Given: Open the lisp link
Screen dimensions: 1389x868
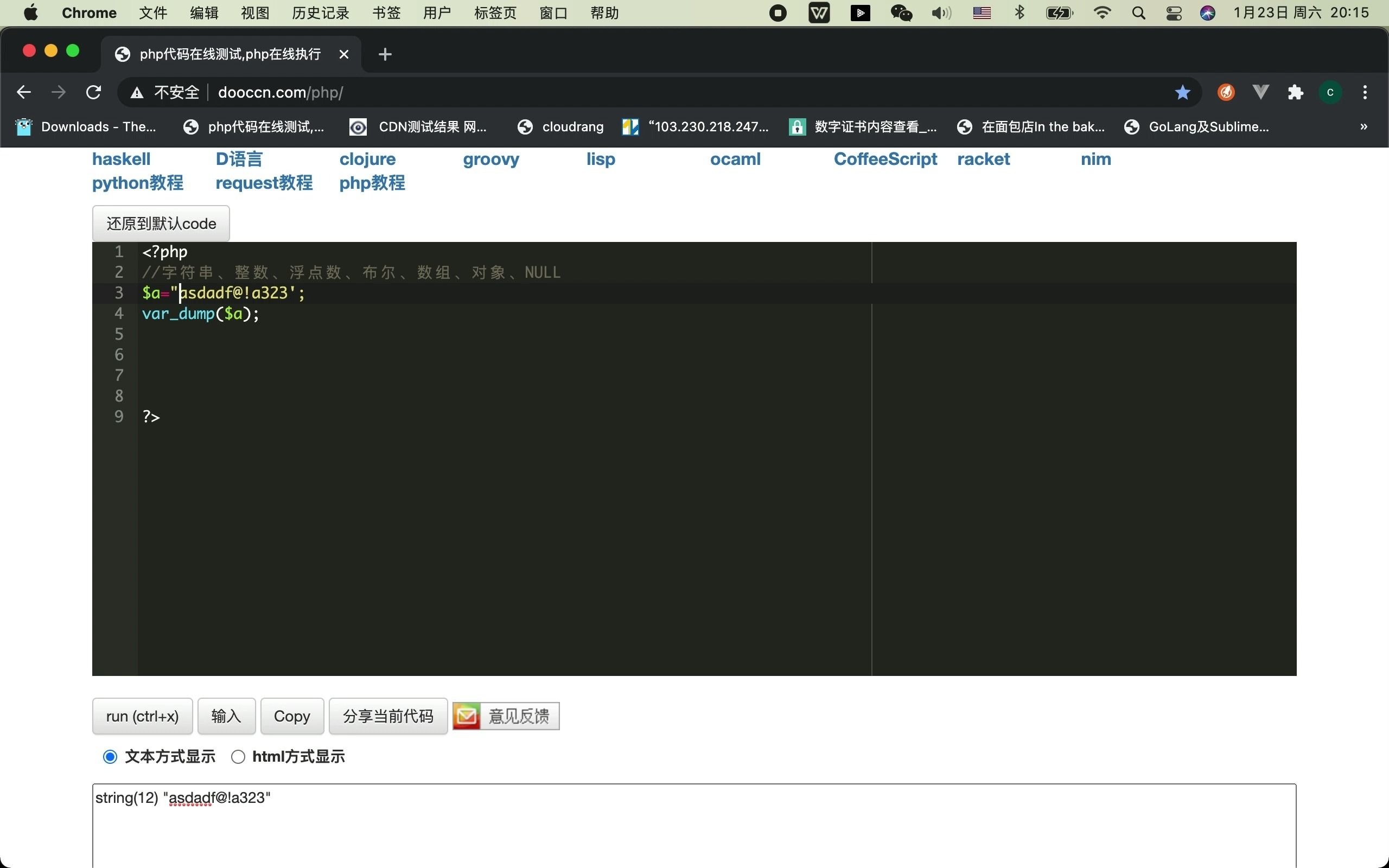Looking at the screenshot, I should point(601,159).
